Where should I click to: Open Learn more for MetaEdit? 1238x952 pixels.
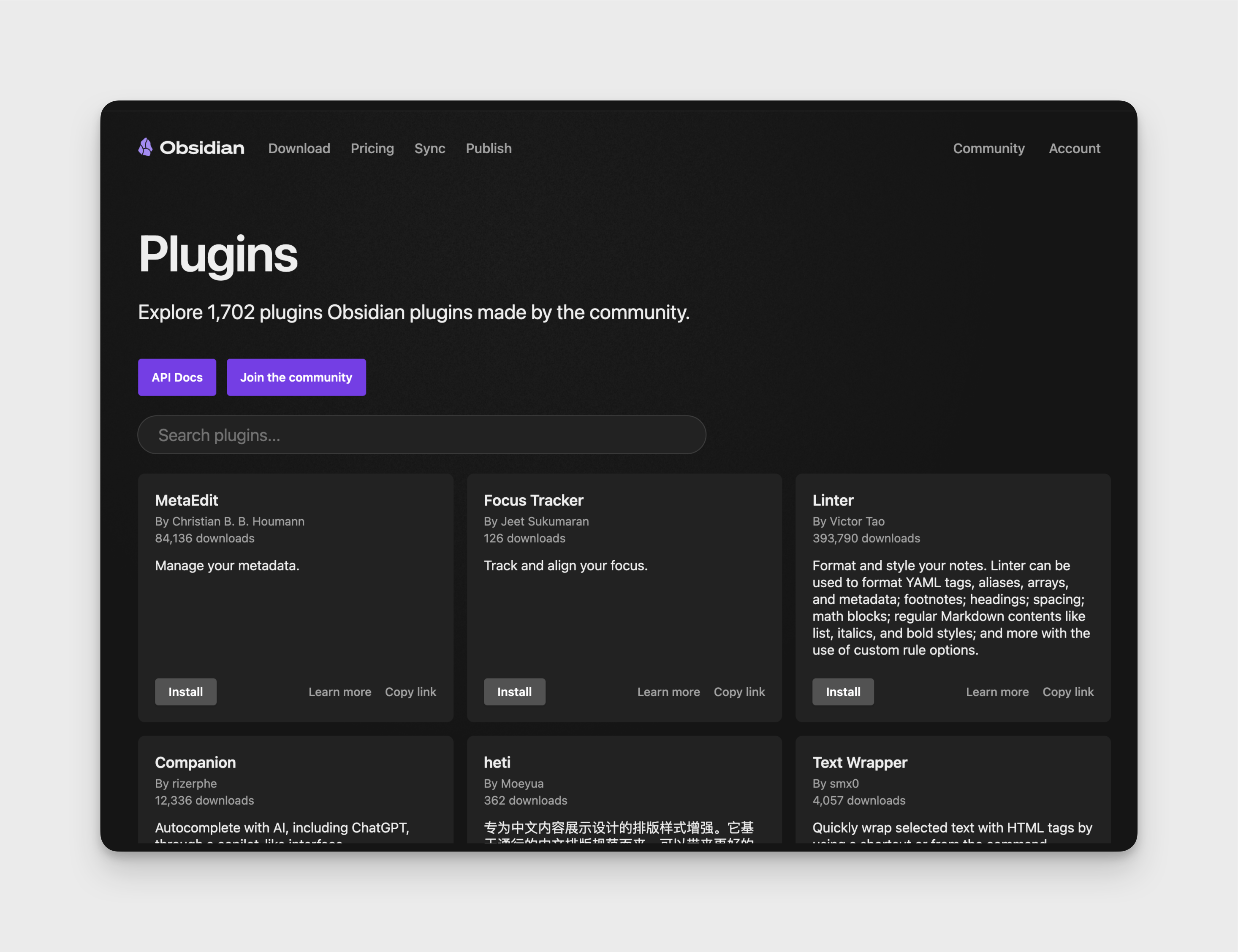tap(339, 692)
